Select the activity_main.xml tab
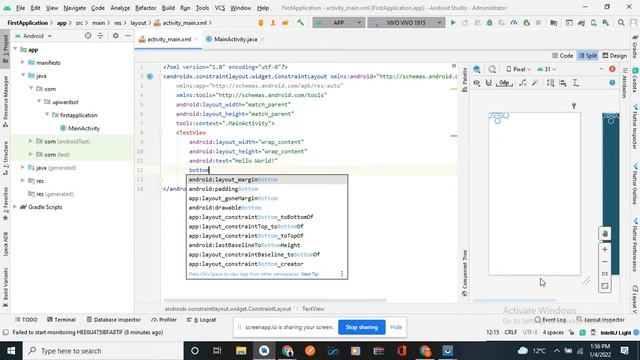 169,39
